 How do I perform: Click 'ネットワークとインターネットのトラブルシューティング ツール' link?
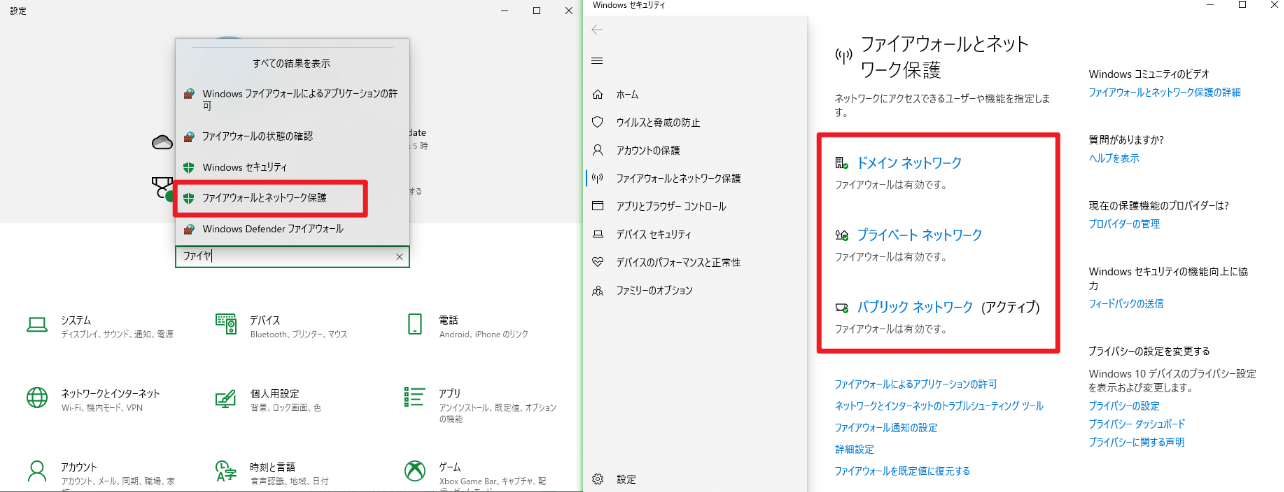point(939,406)
